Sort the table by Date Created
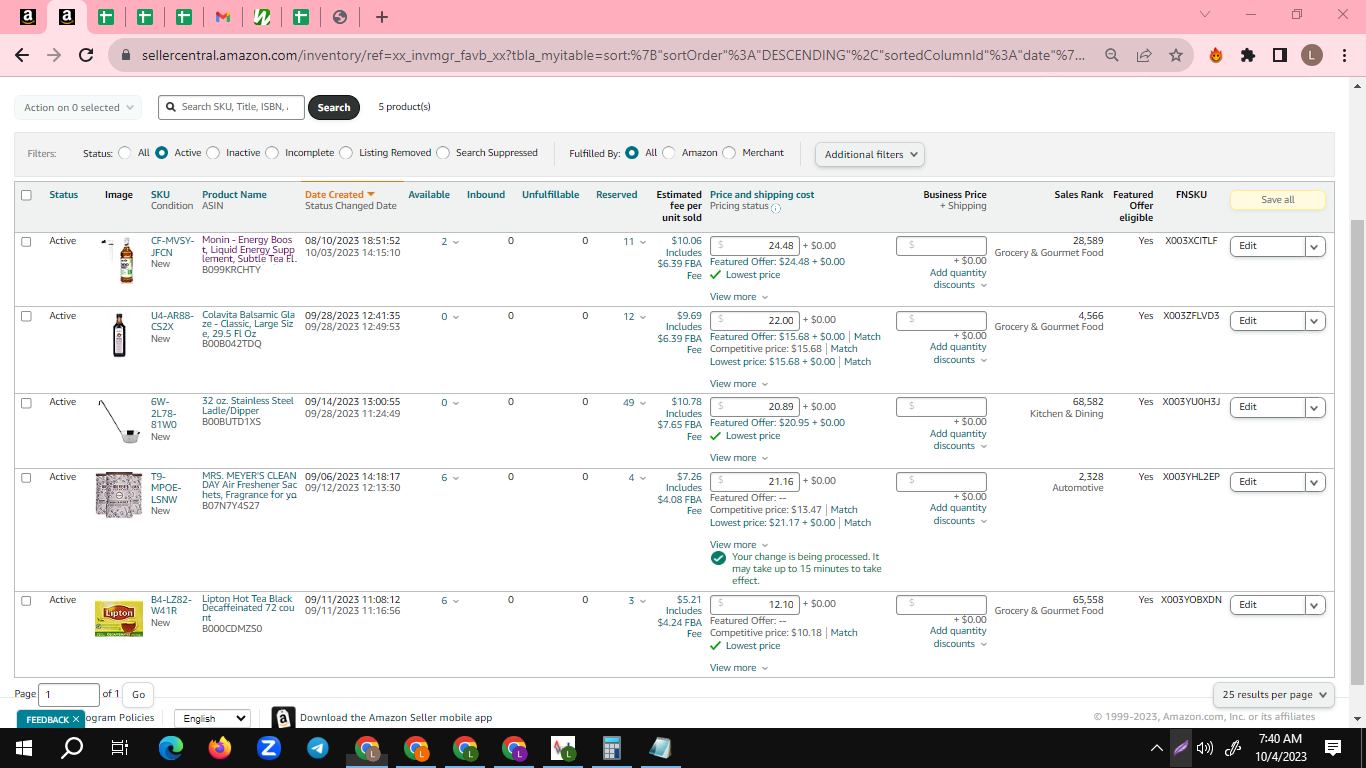This screenshot has height=768, width=1366. click(x=339, y=195)
